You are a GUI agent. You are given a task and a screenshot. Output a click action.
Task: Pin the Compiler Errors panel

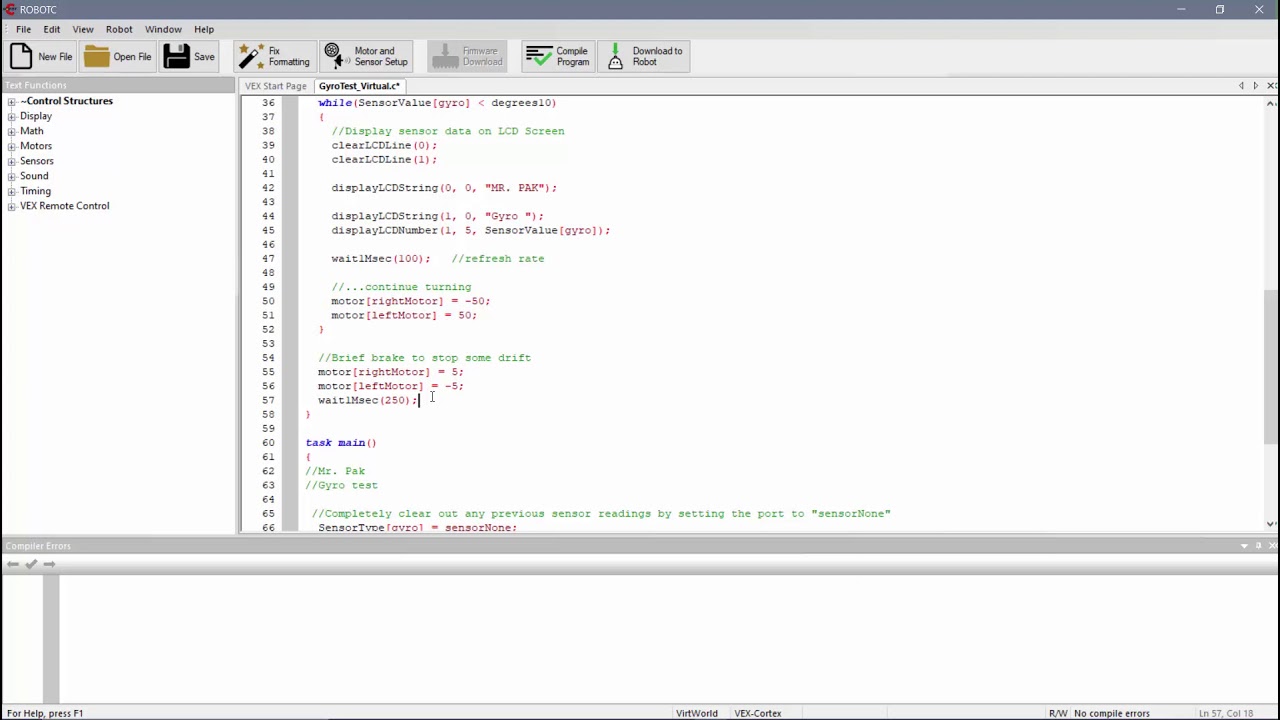point(1259,546)
